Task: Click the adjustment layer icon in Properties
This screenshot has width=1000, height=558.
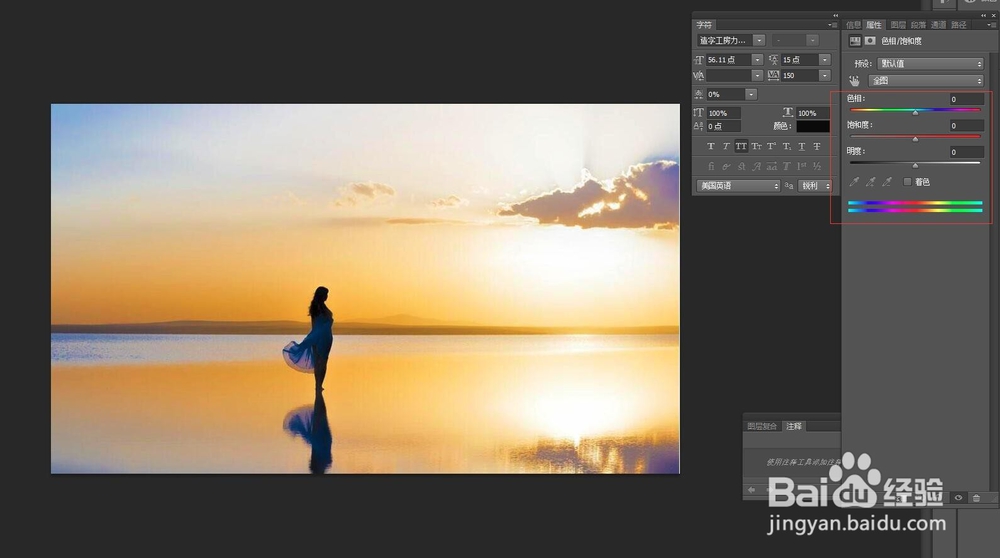Action: point(855,41)
